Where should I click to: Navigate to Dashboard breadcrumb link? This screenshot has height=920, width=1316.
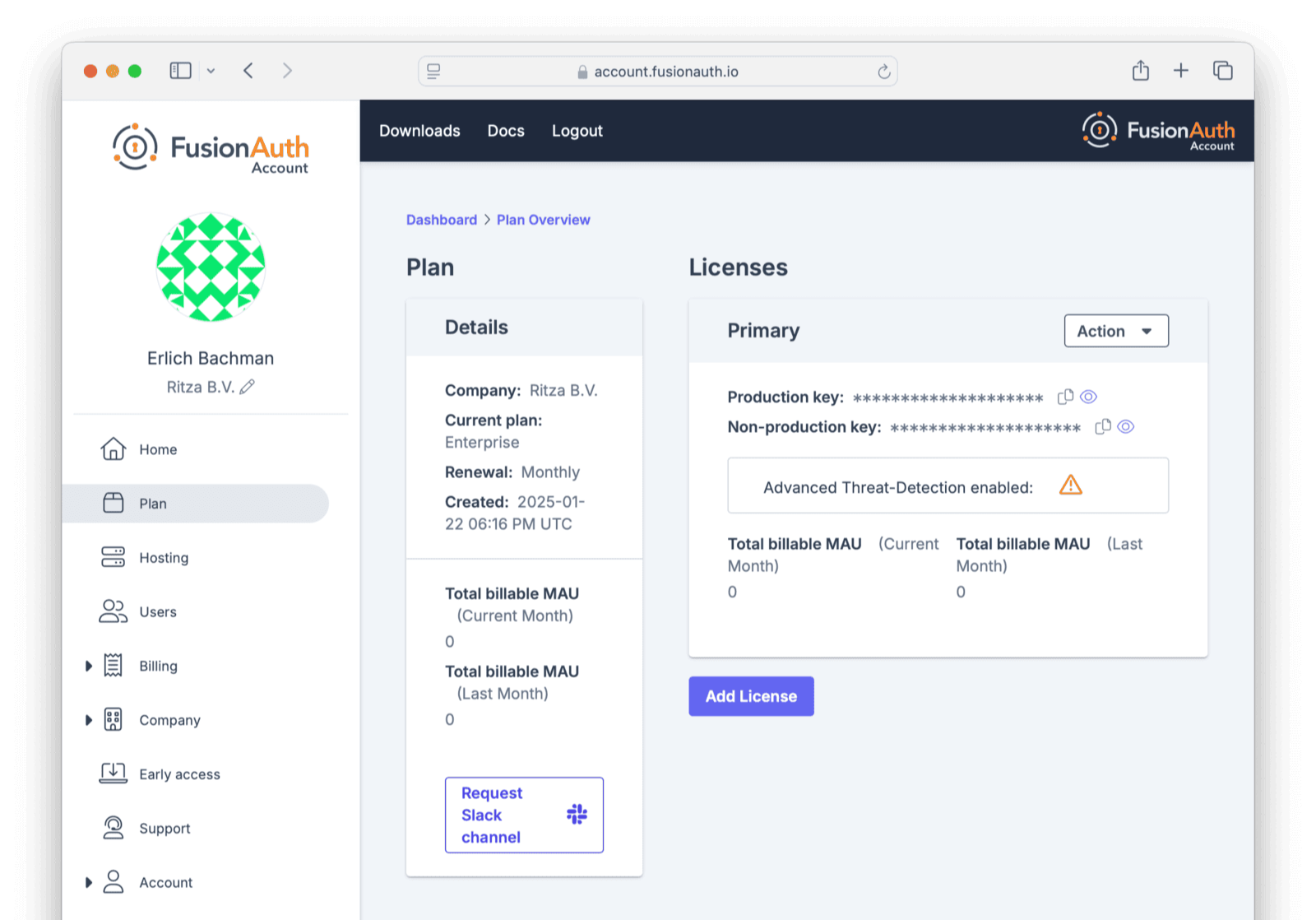click(441, 220)
